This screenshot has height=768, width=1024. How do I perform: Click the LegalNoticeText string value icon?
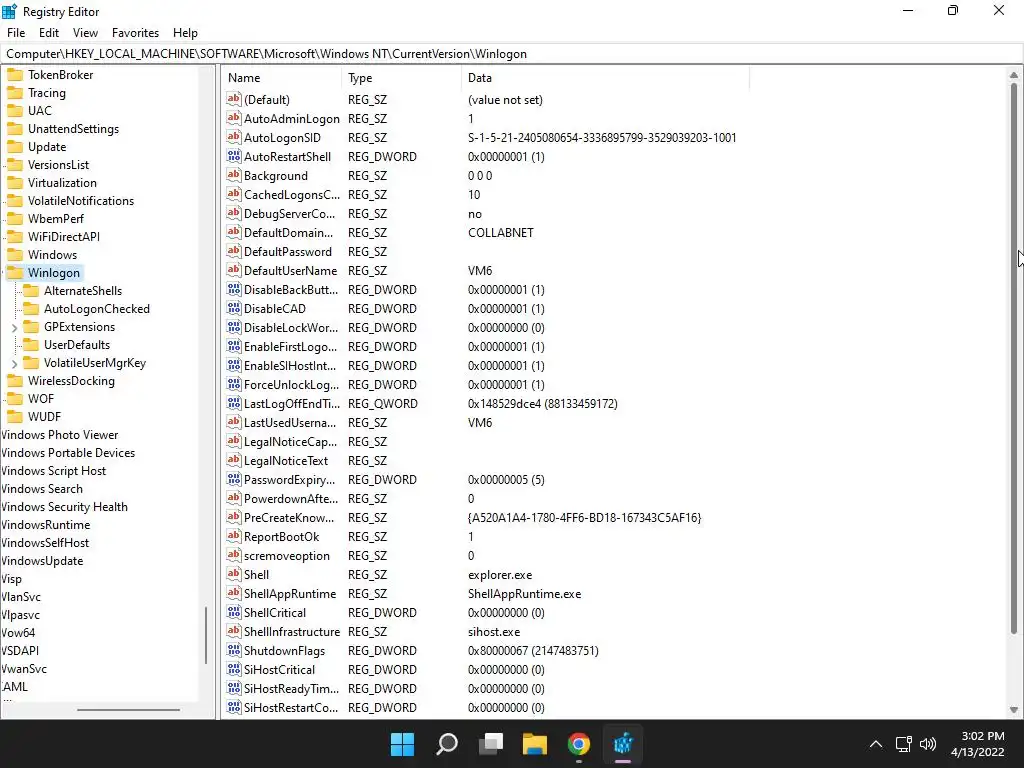coord(233,460)
